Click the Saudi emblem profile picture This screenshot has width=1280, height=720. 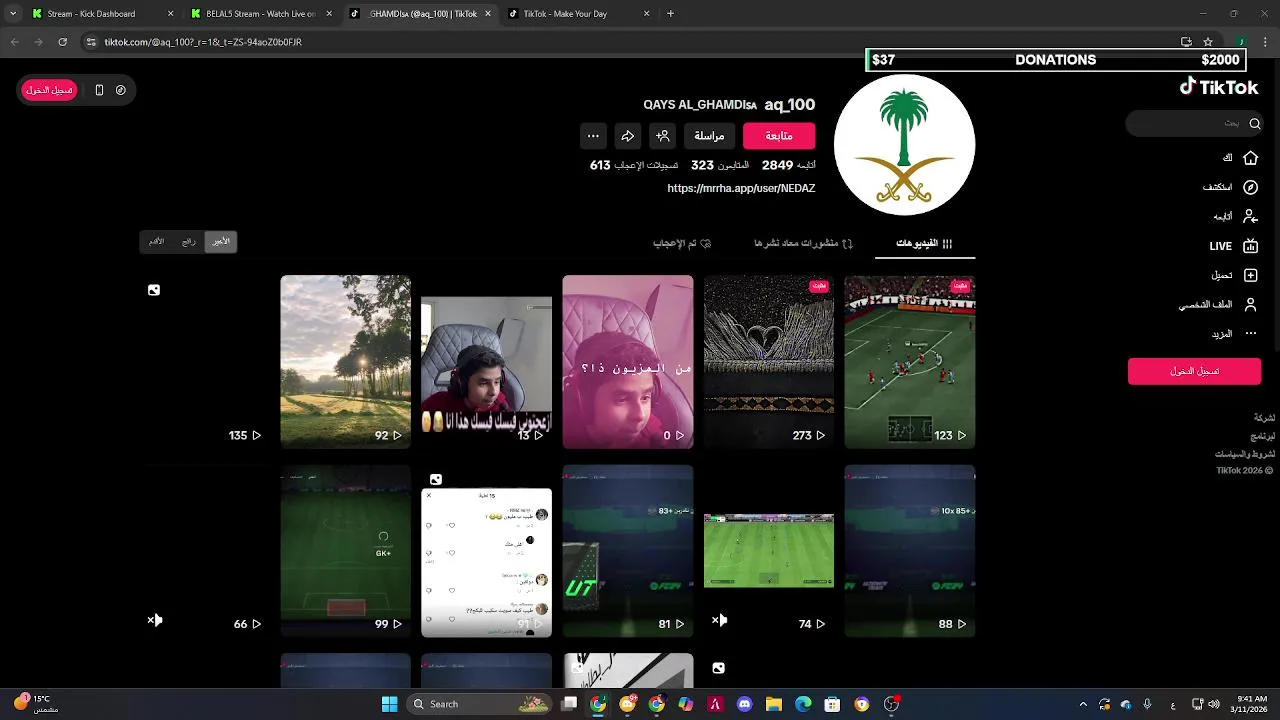point(904,144)
